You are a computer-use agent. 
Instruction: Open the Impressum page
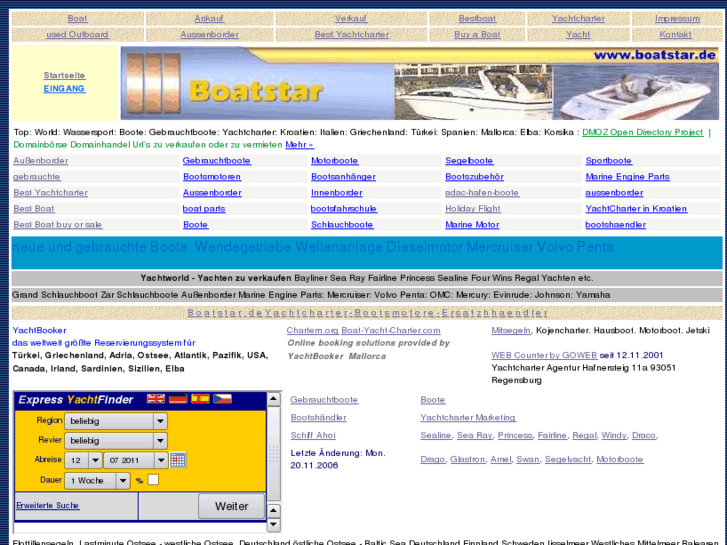tap(677, 19)
